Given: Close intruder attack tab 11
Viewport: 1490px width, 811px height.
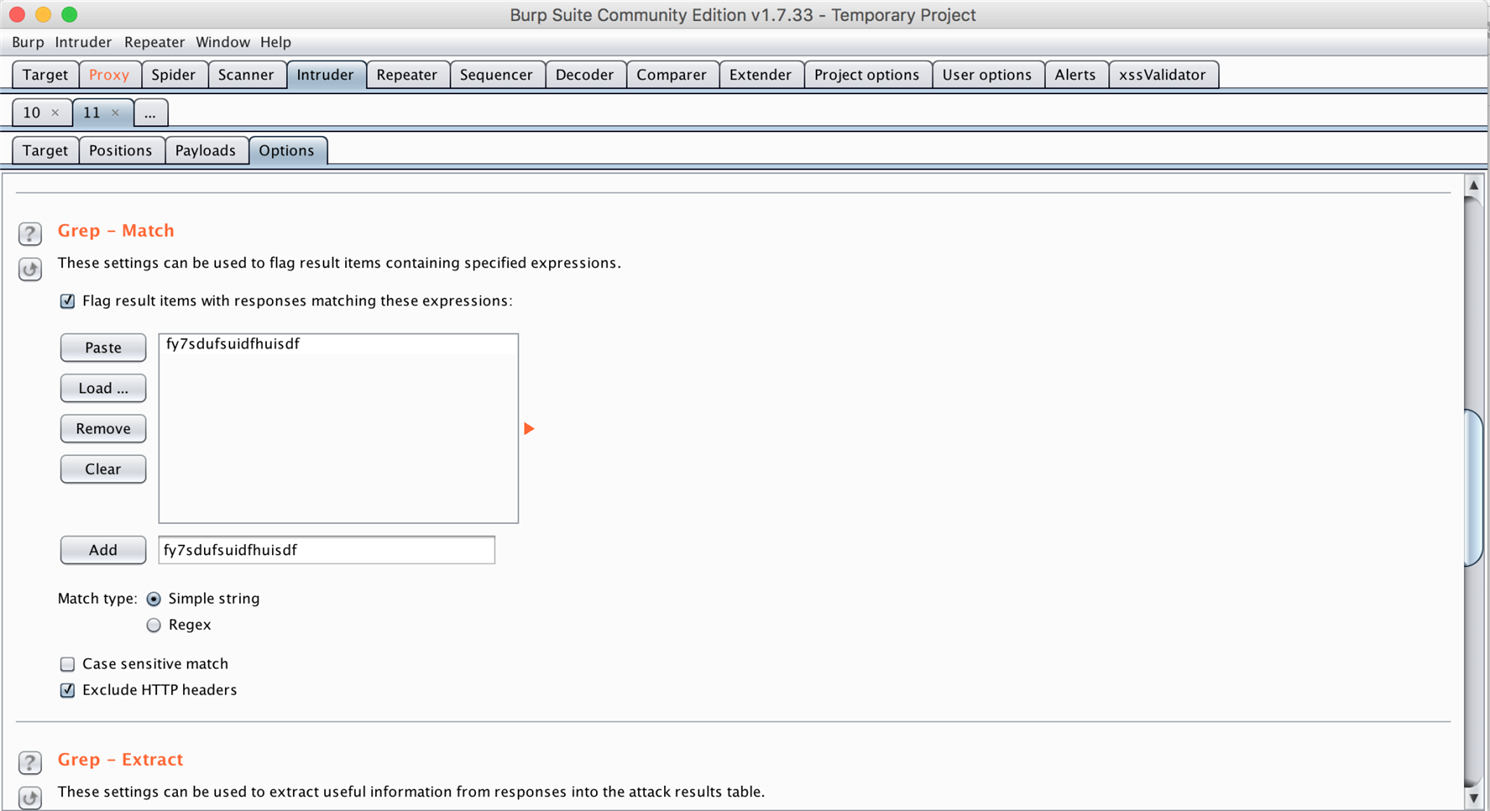Looking at the screenshot, I should click(115, 113).
